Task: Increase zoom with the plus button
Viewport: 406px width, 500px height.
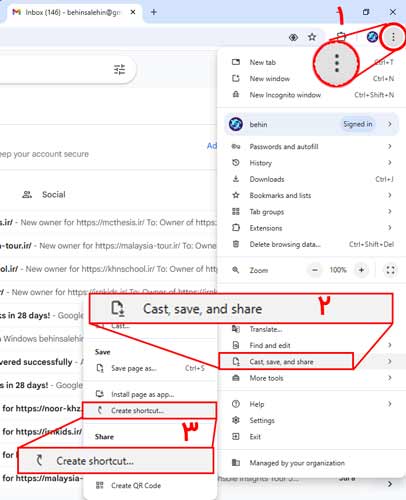Action: pos(361,270)
